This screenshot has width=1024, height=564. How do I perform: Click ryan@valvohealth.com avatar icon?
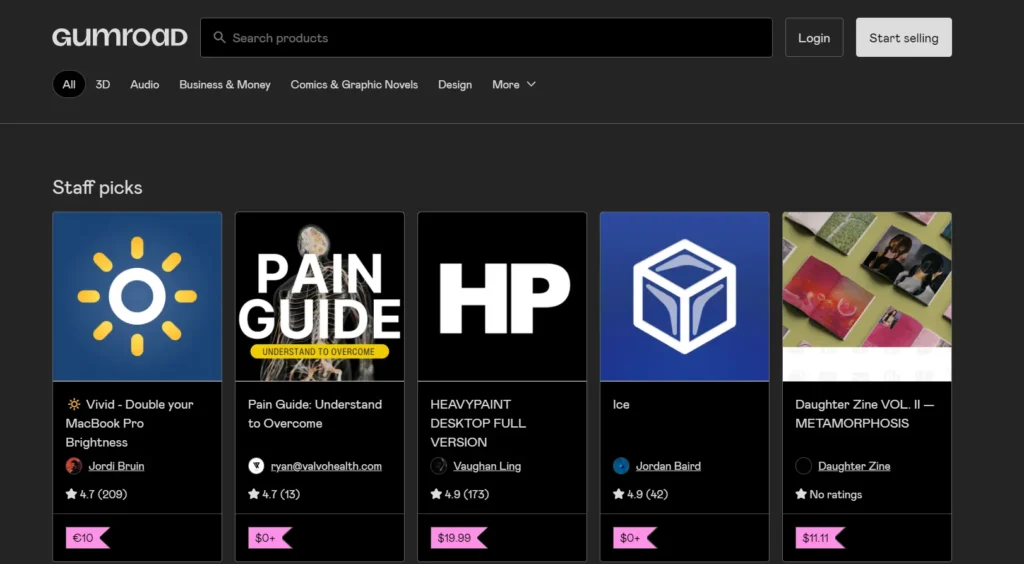tap(256, 466)
